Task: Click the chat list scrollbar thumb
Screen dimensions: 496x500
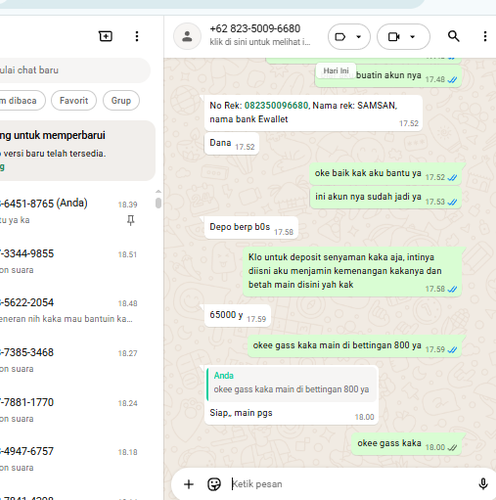Action: [x=158, y=203]
